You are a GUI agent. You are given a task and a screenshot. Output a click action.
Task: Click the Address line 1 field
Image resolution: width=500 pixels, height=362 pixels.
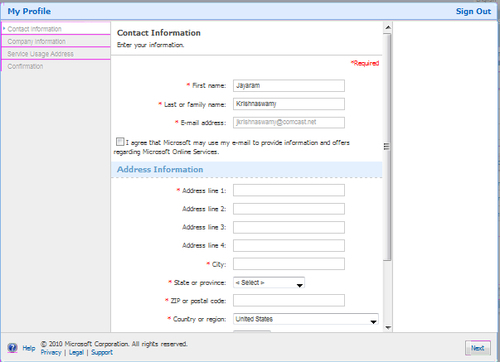pyautogui.click(x=289, y=190)
